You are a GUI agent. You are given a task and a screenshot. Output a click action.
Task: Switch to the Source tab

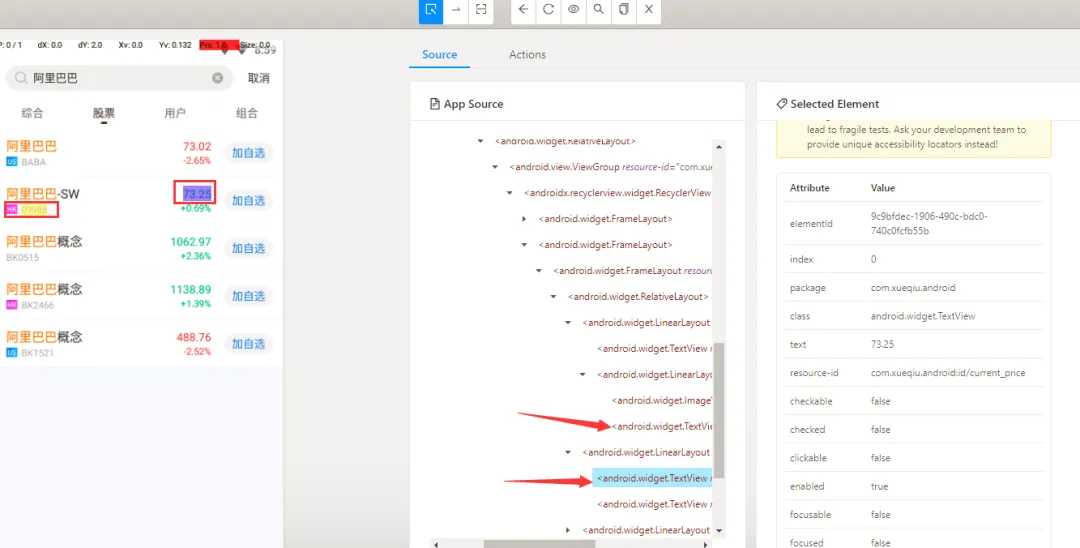click(x=439, y=54)
